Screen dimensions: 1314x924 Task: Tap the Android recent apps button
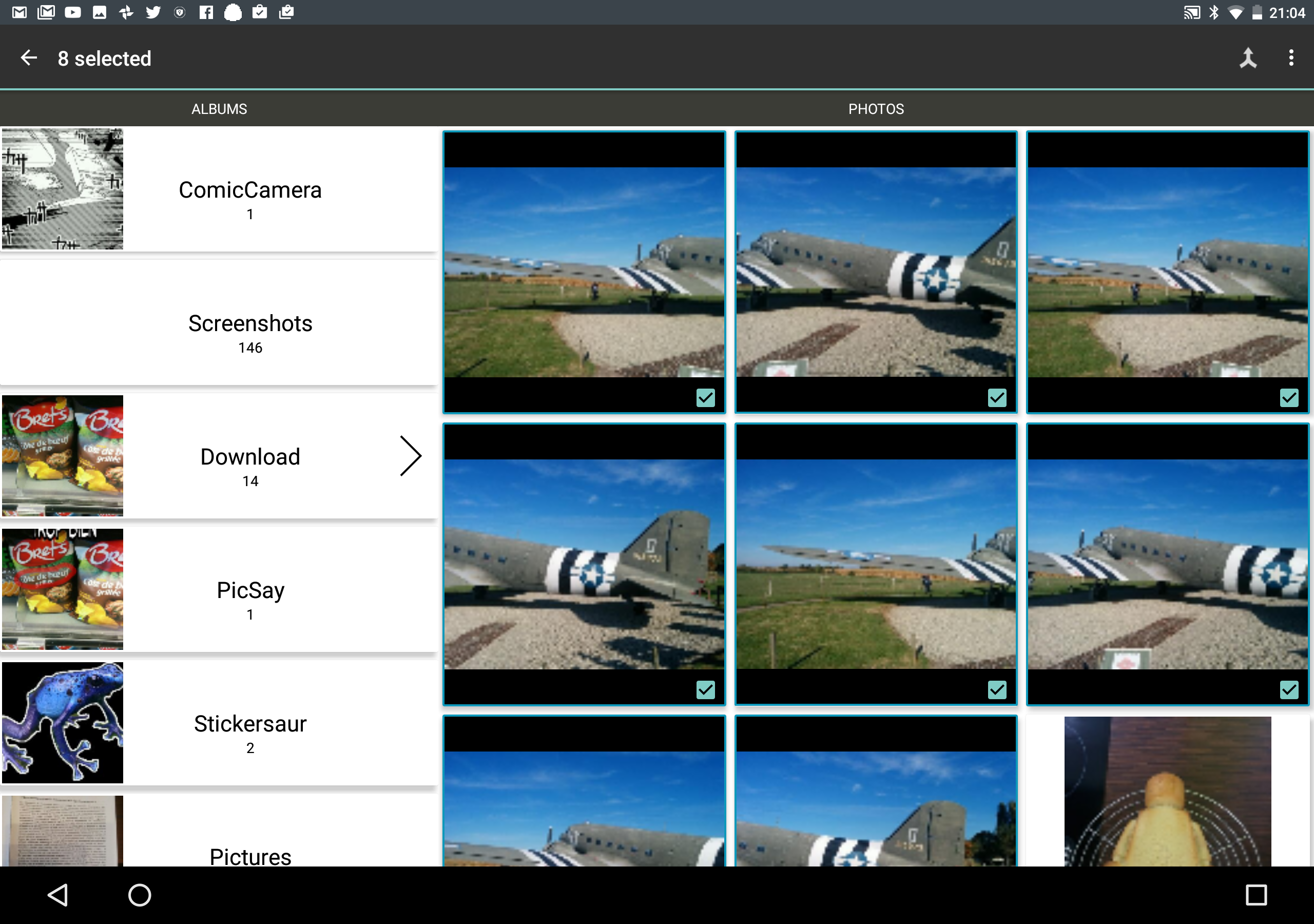point(1256,895)
